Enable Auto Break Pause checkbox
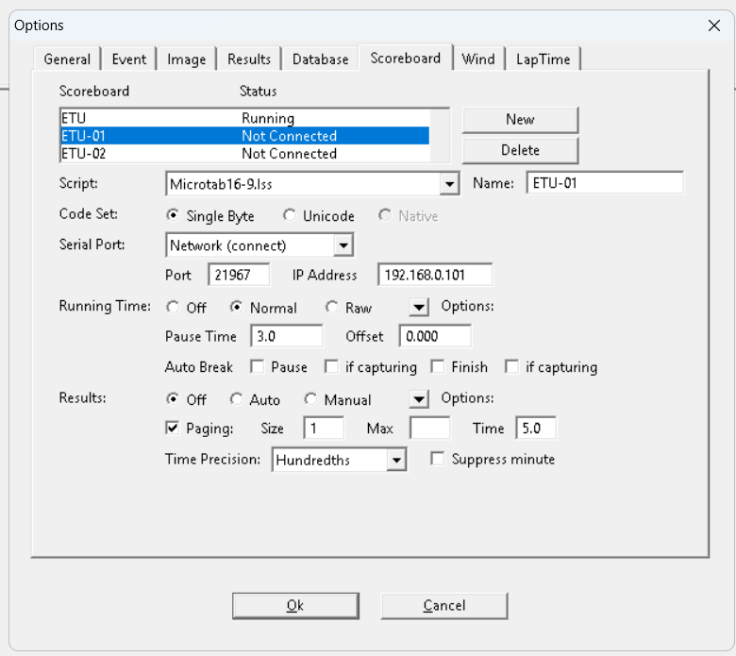The image size is (736, 656). (x=257, y=367)
